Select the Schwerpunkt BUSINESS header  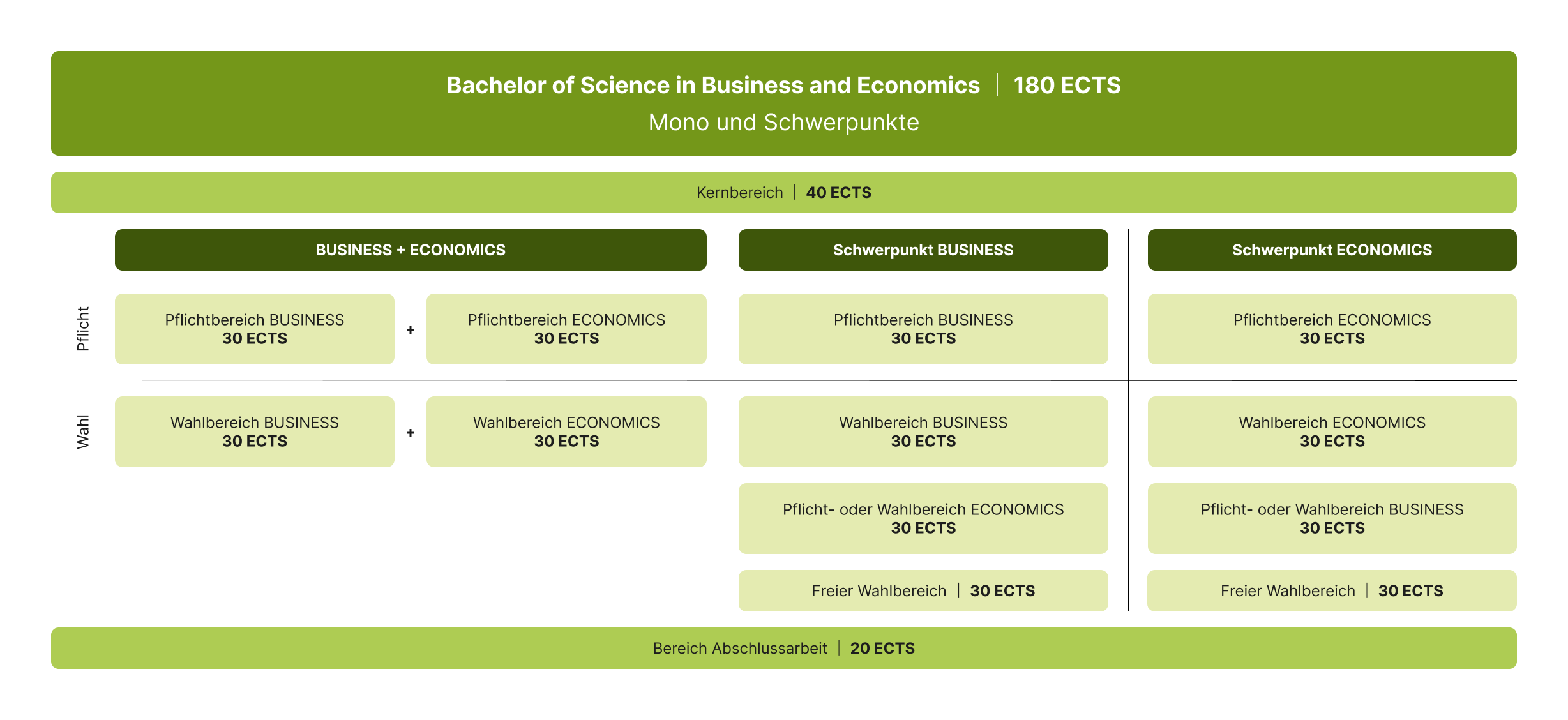pyautogui.click(x=923, y=250)
